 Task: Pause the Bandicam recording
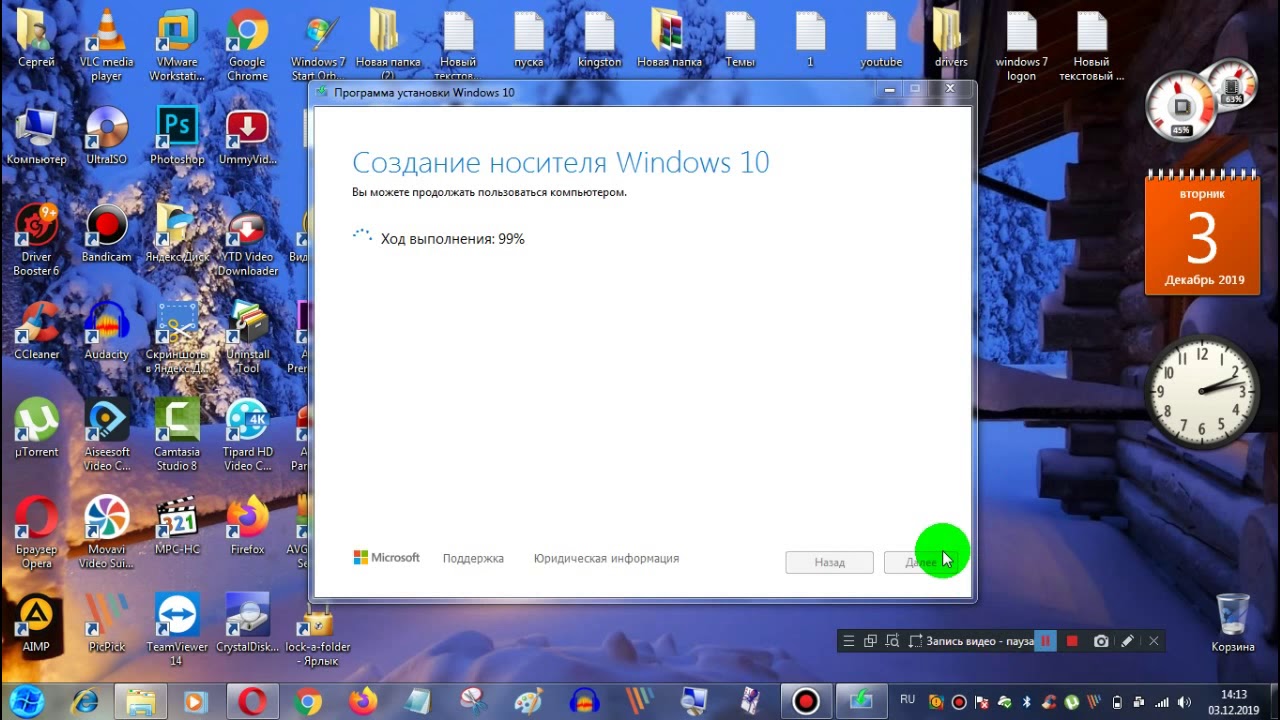point(1045,641)
